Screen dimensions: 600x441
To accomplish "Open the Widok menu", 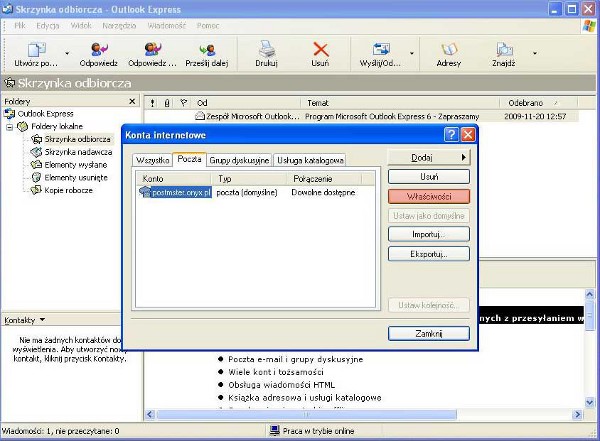I will [81, 26].
